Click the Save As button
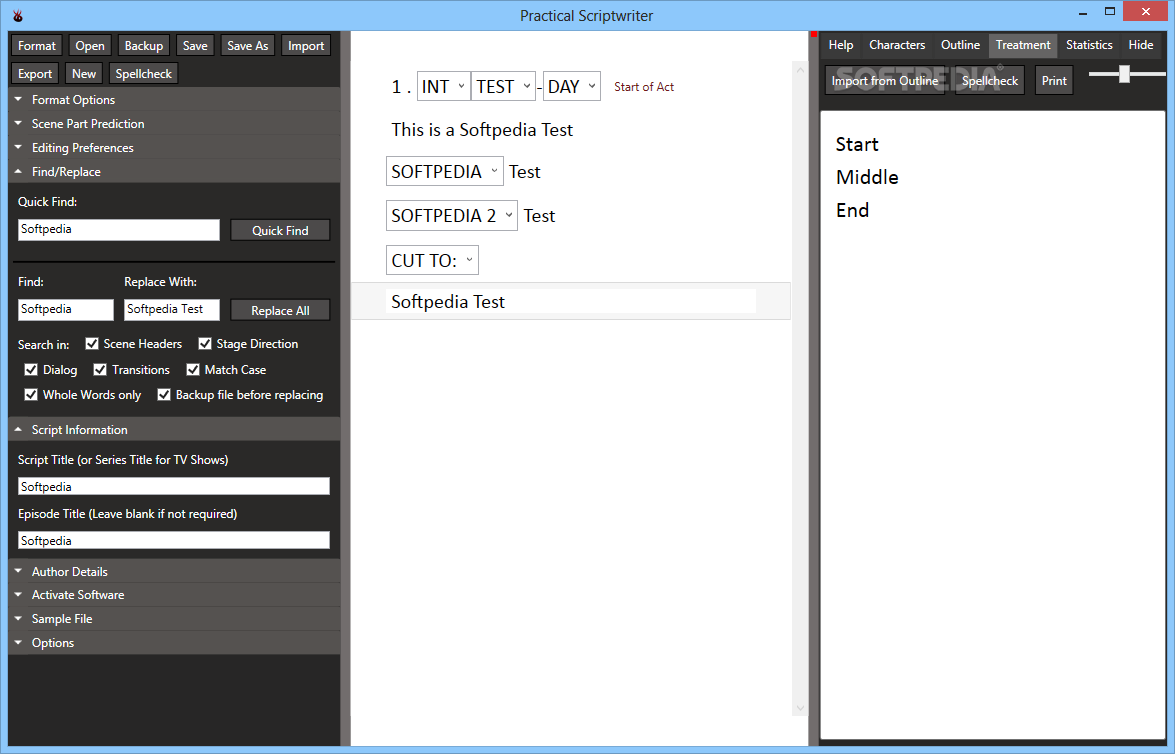The width and height of the screenshot is (1175, 754). (247, 46)
